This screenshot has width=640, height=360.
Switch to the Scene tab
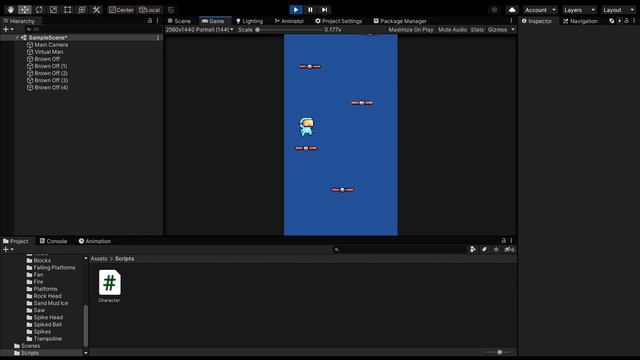(179, 21)
